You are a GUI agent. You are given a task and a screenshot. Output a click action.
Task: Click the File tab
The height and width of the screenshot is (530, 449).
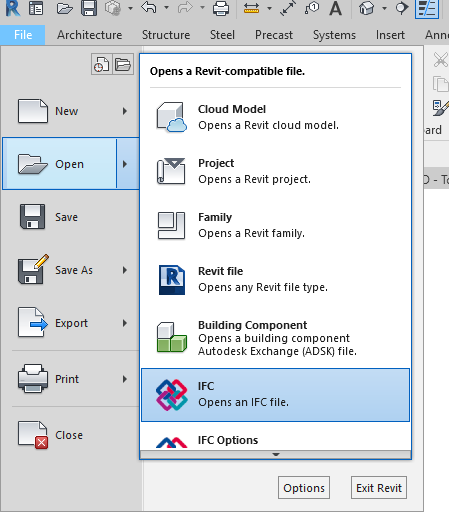click(x=23, y=35)
